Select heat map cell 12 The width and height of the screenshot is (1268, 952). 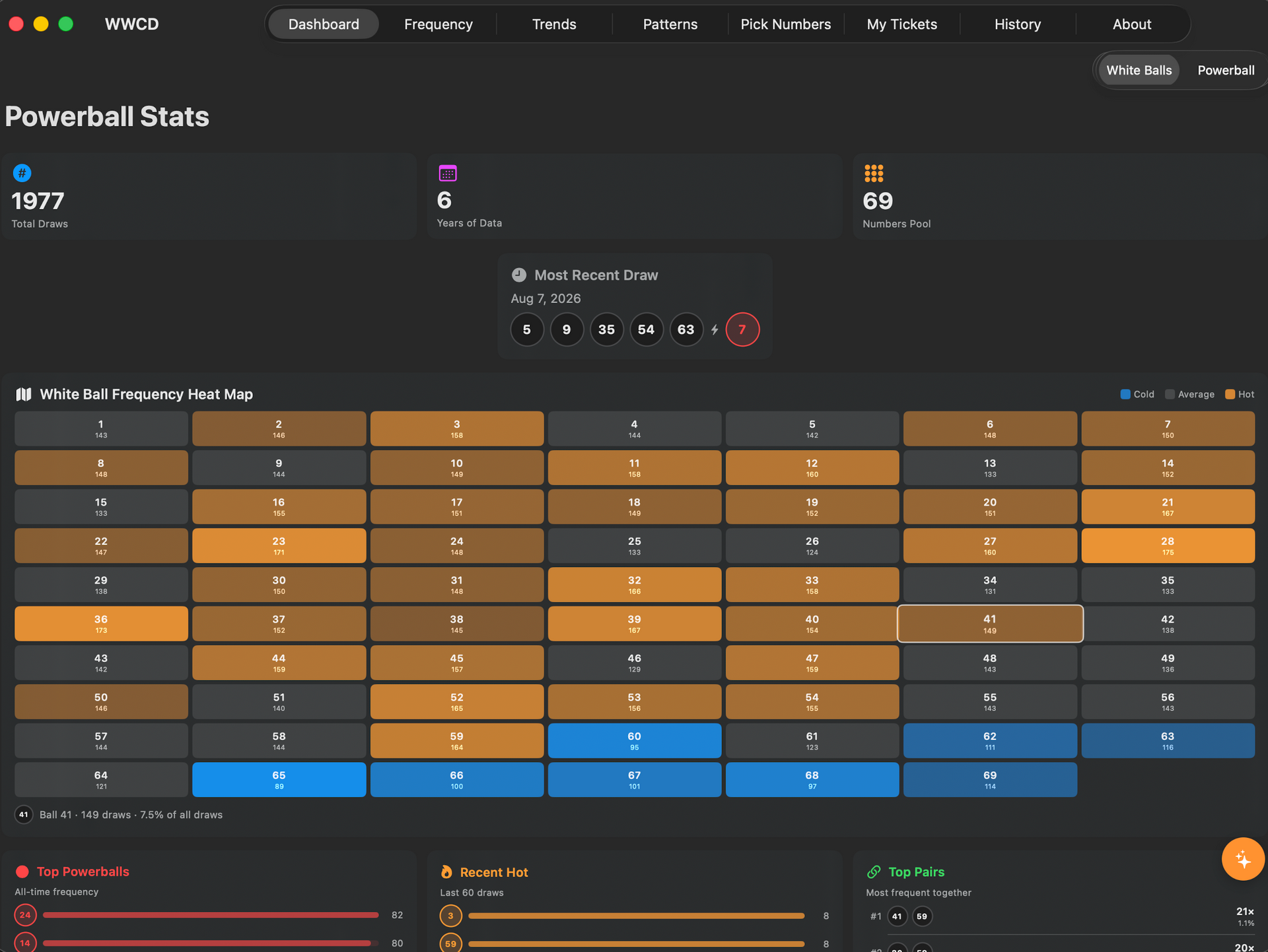click(x=812, y=467)
